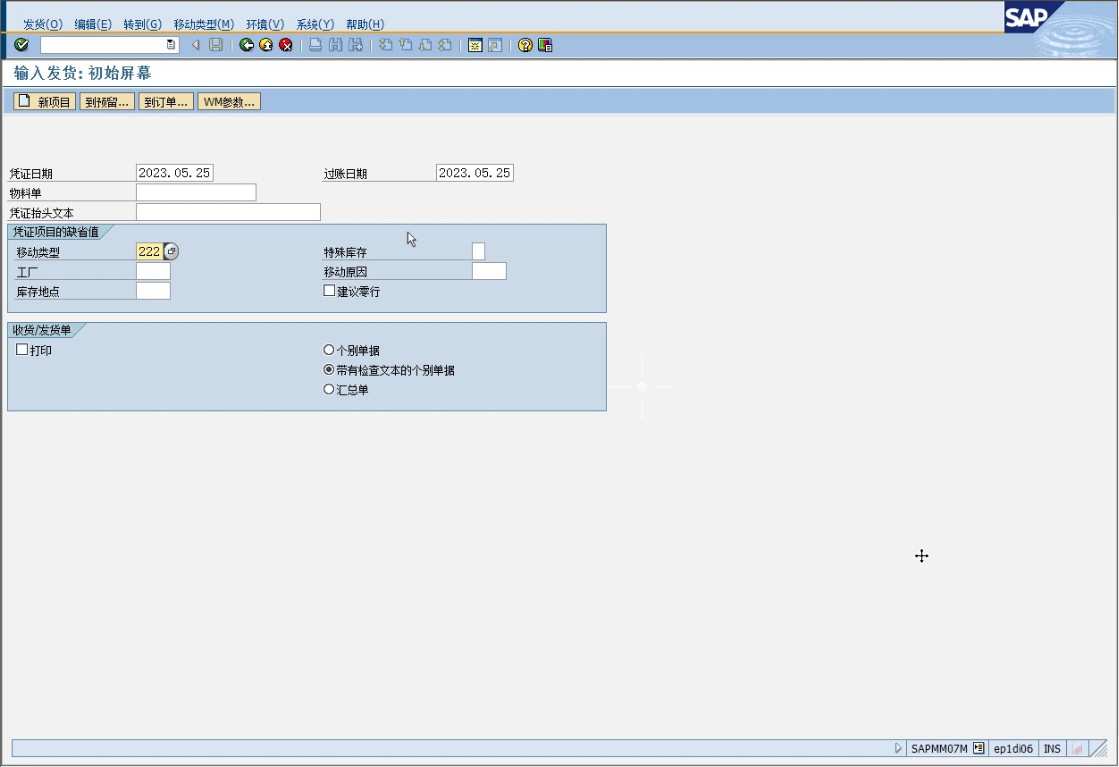This screenshot has height=767, width=1119.
Task: Tick the 建议零行 checkbox
Action: (x=329, y=291)
